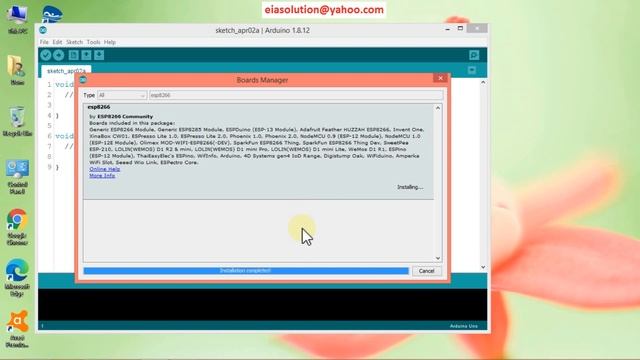This screenshot has width=640, height=360.
Task: Maximize the Arduino window
Action: click(460, 29)
